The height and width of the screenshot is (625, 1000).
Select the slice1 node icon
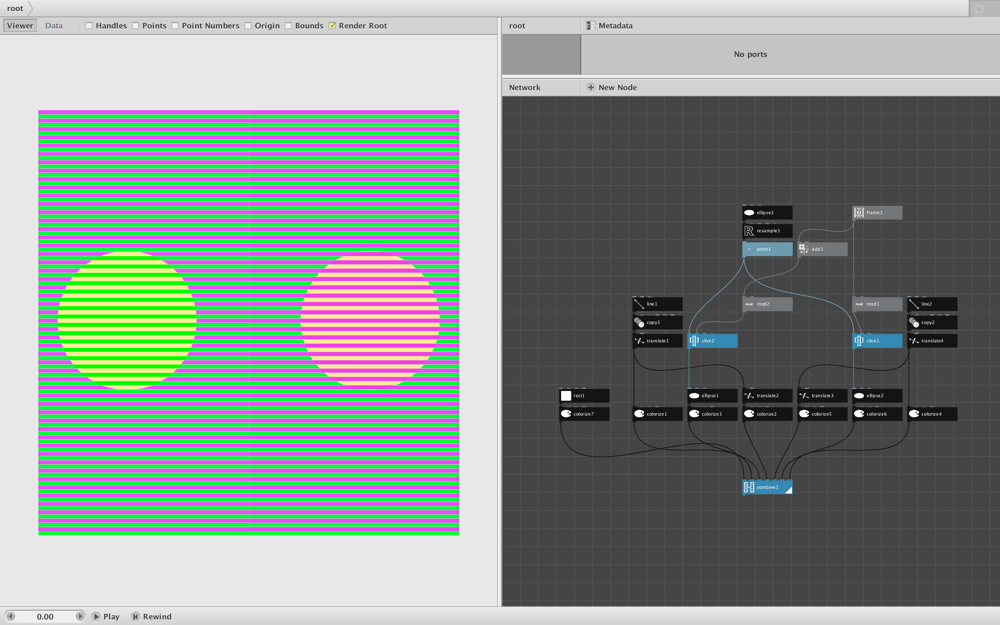pyautogui.click(x=859, y=341)
